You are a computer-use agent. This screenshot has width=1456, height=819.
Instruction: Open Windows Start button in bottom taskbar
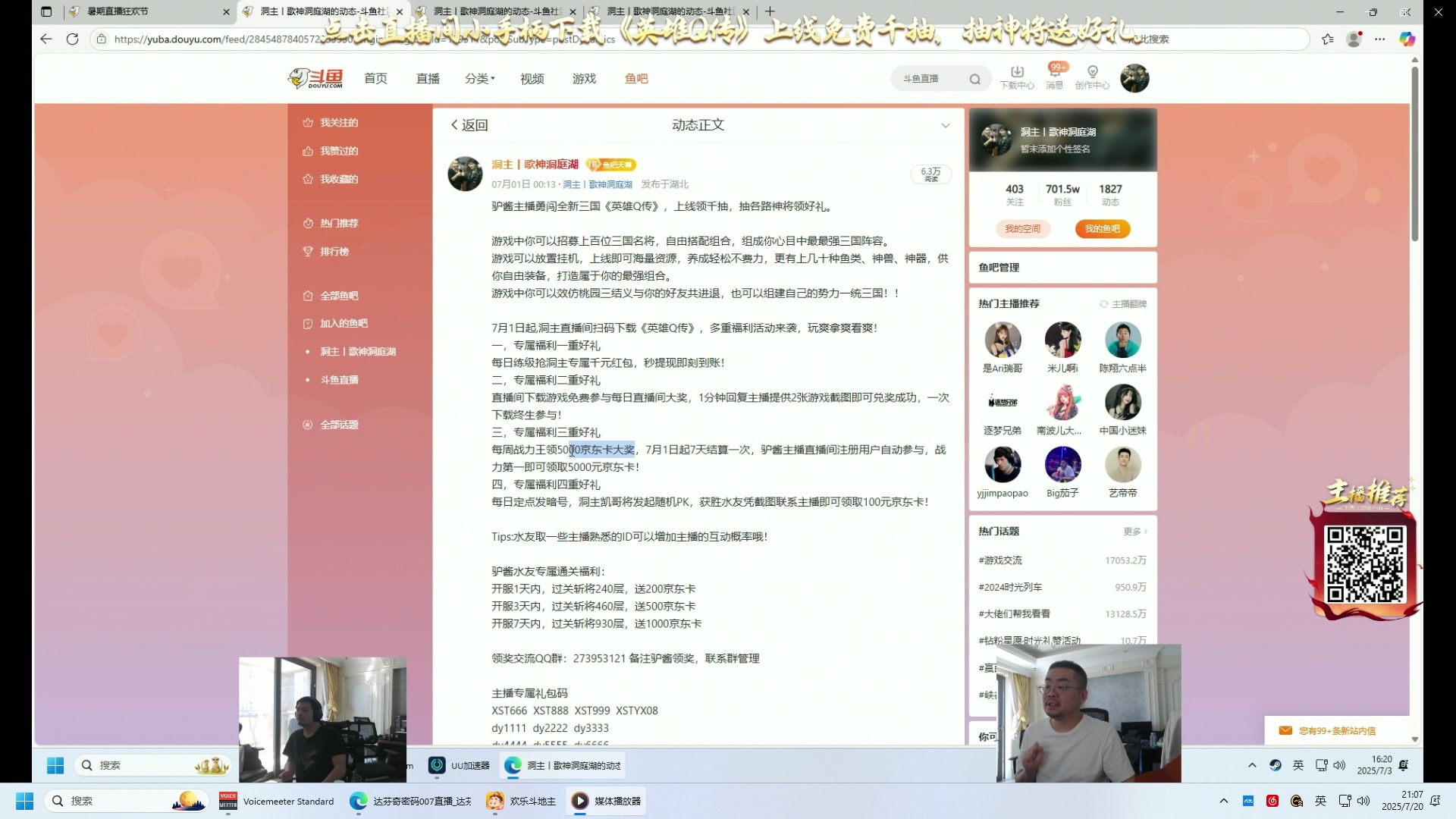click(24, 801)
